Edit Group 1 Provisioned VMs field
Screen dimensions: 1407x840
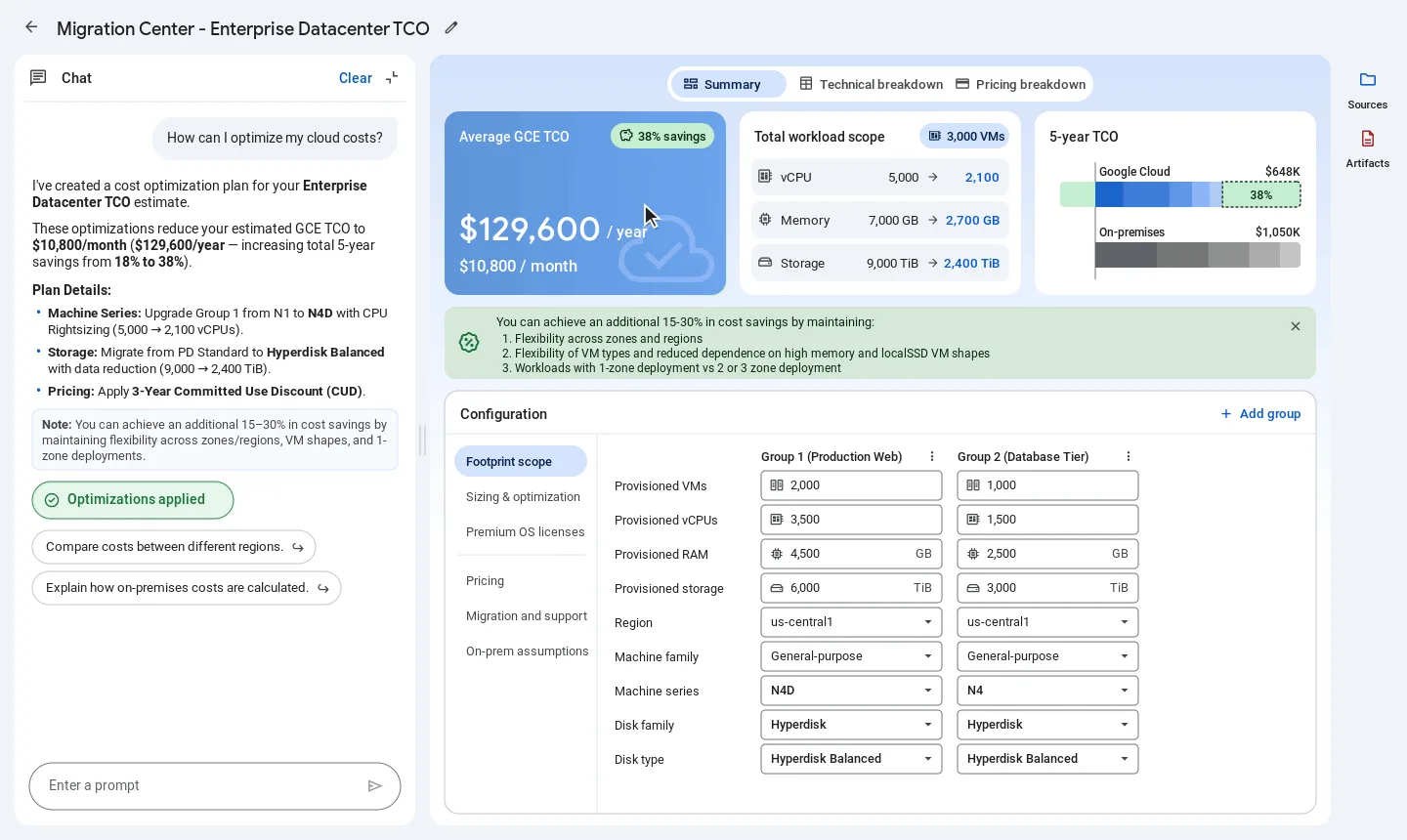pyautogui.click(x=851, y=485)
